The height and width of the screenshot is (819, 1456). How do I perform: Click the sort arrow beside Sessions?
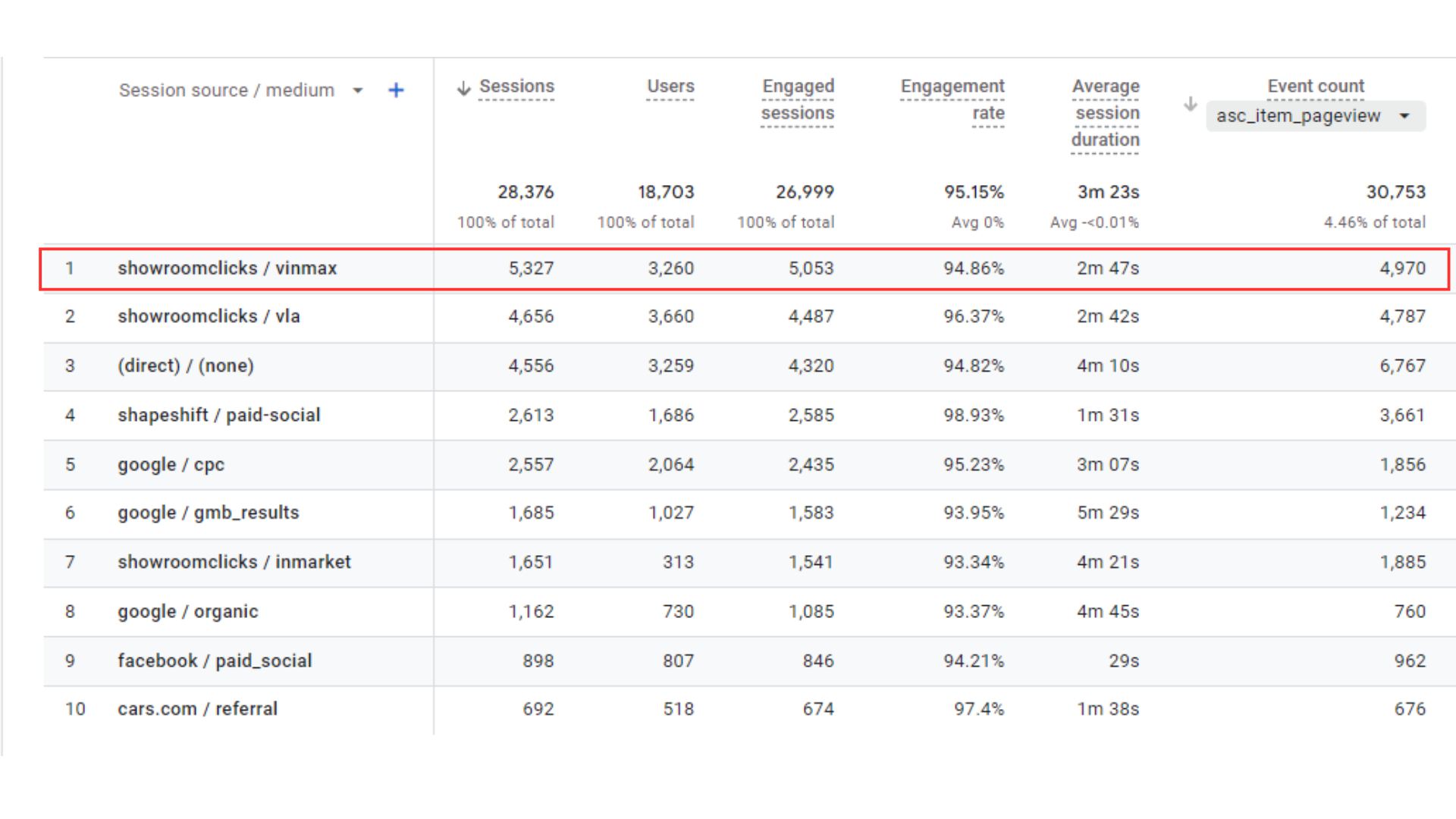pyautogui.click(x=463, y=88)
